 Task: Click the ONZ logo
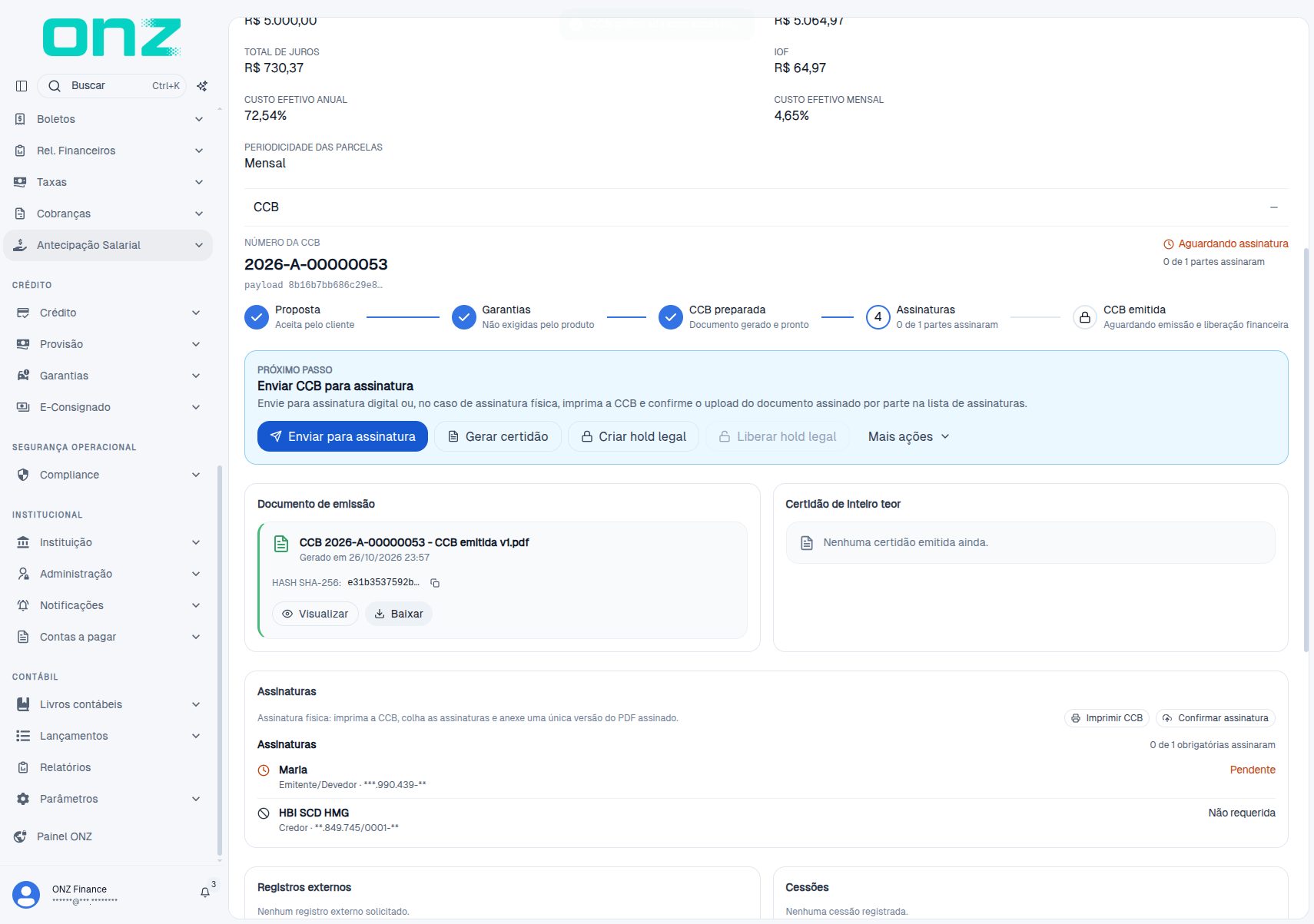(x=112, y=38)
